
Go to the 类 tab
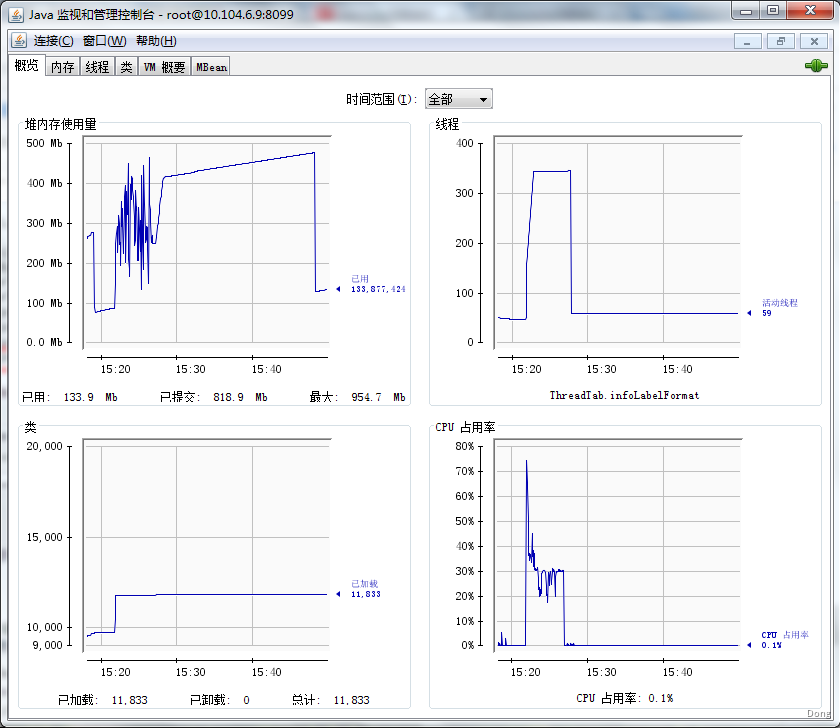[126, 67]
